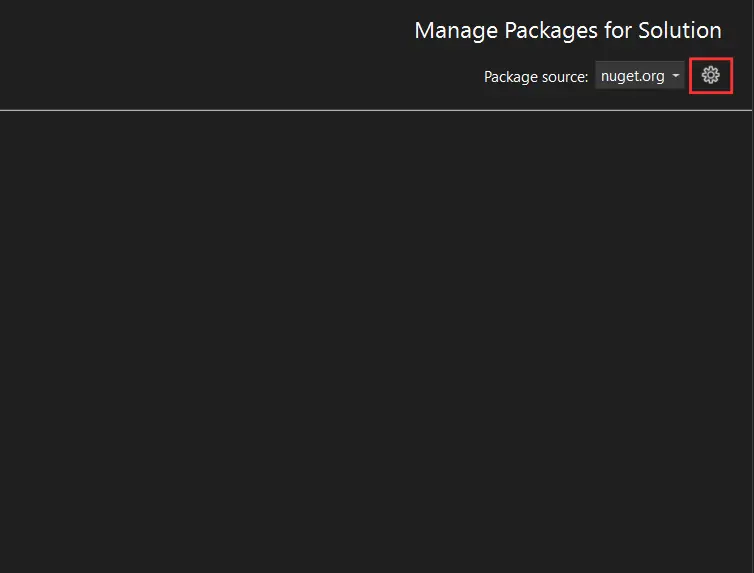Open package source settings via the gear
Screen dimensions: 754x573
[711, 76]
